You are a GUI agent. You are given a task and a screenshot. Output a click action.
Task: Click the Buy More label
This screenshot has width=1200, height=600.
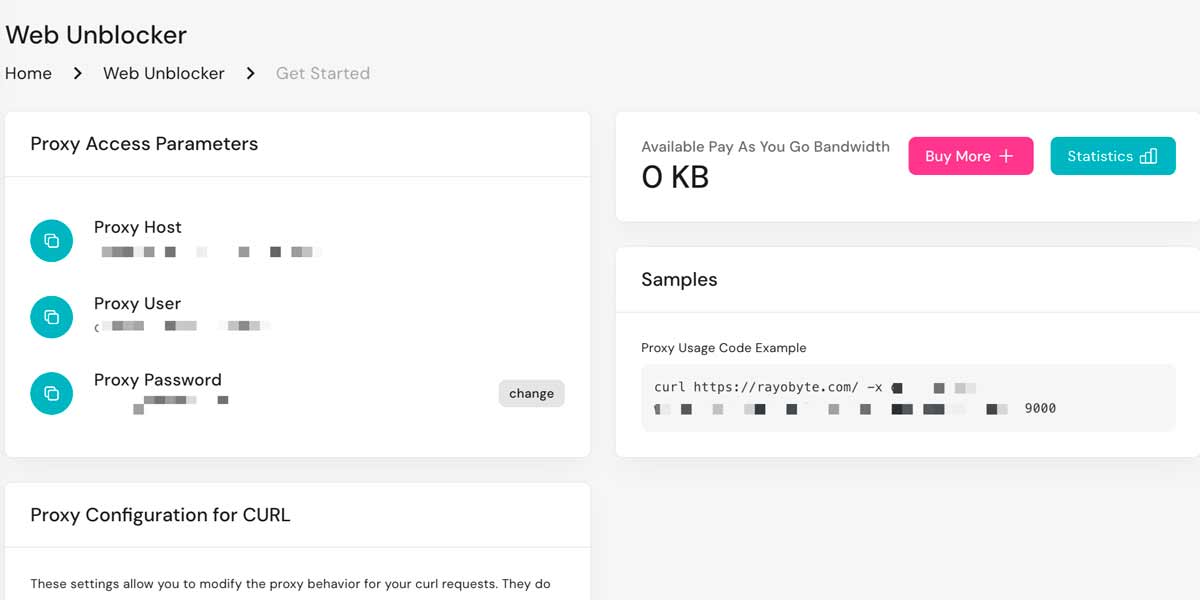tap(957, 156)
